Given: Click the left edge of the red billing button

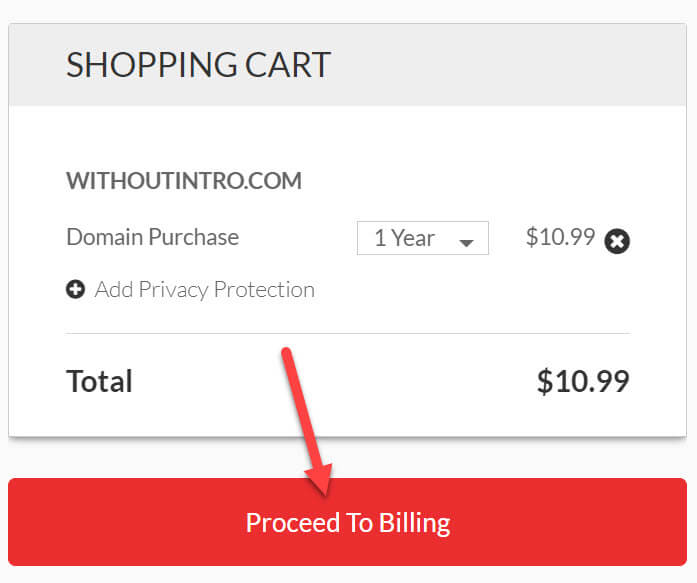Looking at the screenshot, I should coord(22,523).
